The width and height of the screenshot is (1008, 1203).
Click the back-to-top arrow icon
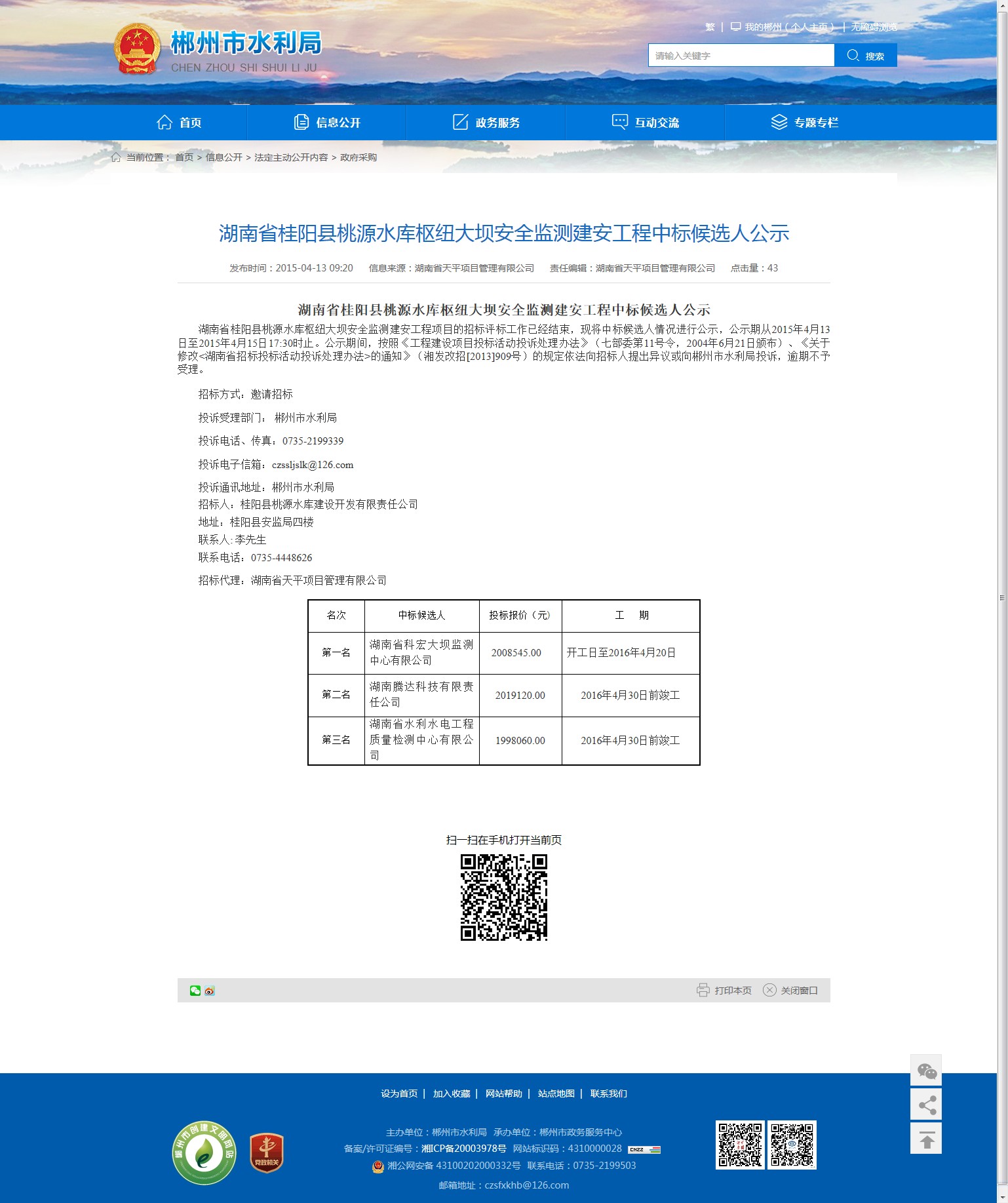[x=926, y=1139]
